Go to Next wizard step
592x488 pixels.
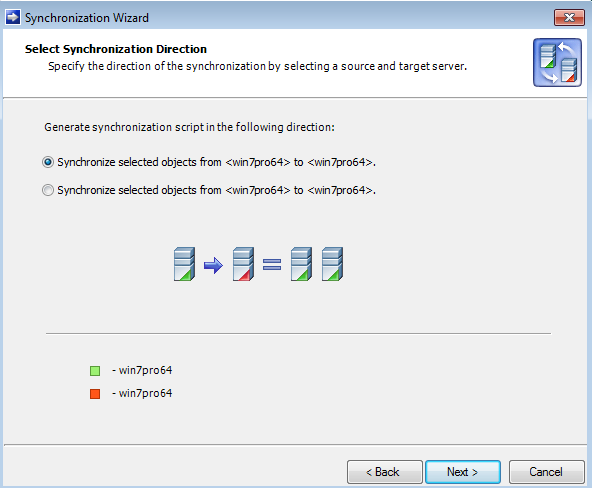tap(463, 472)
